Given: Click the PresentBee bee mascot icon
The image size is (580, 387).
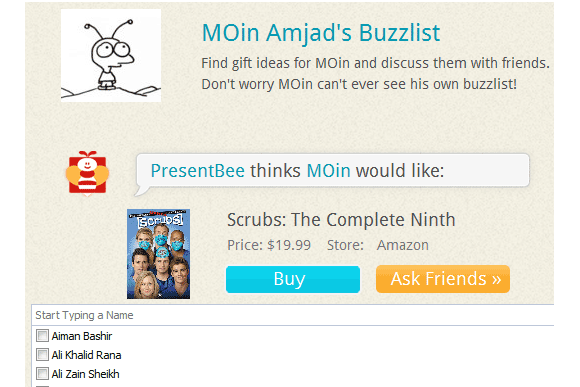Looking at the screenshot, I should 87,173.
